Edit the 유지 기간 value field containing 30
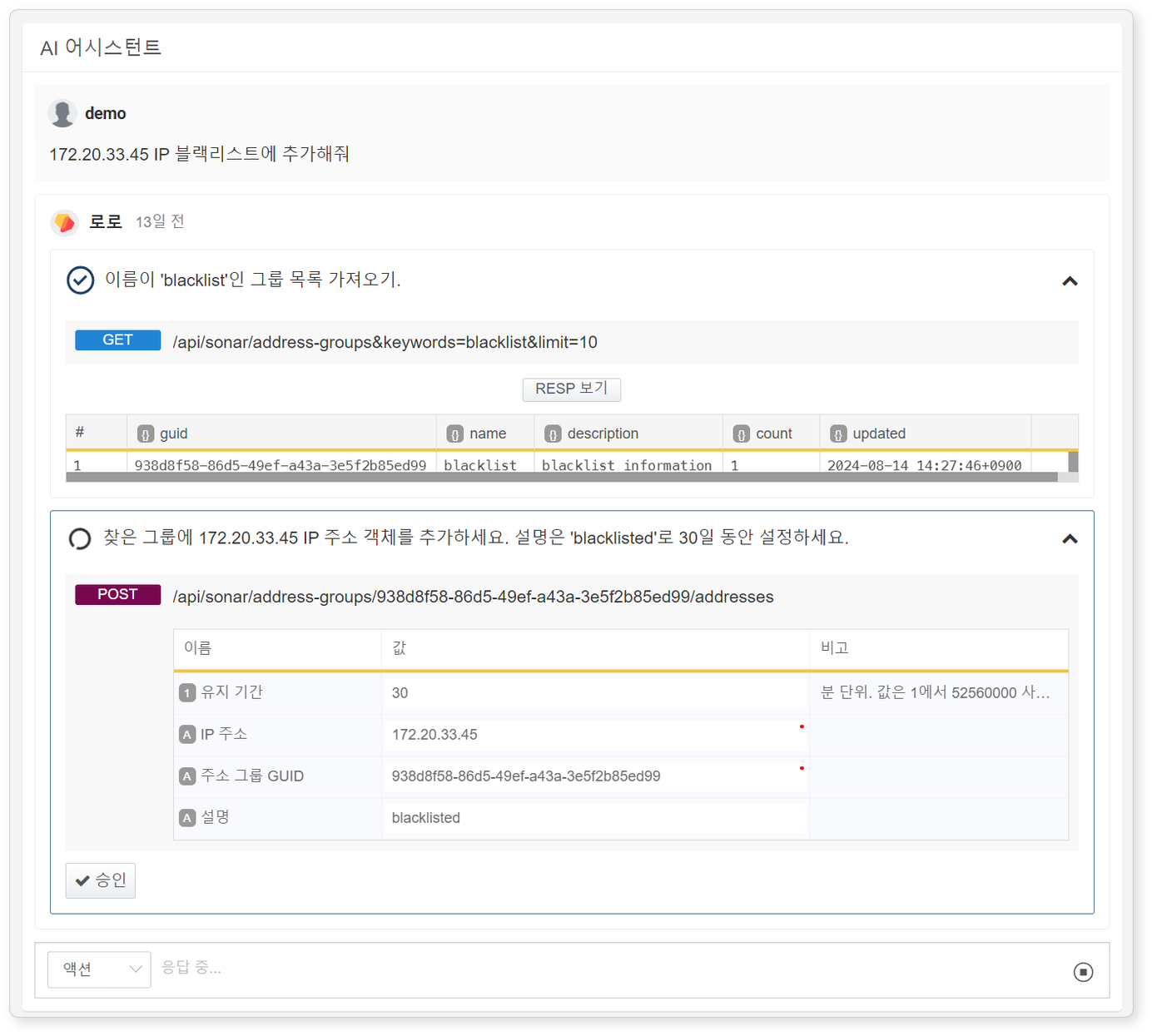Viewport: 1152px width, 1036px height. (x=594, y=693)
